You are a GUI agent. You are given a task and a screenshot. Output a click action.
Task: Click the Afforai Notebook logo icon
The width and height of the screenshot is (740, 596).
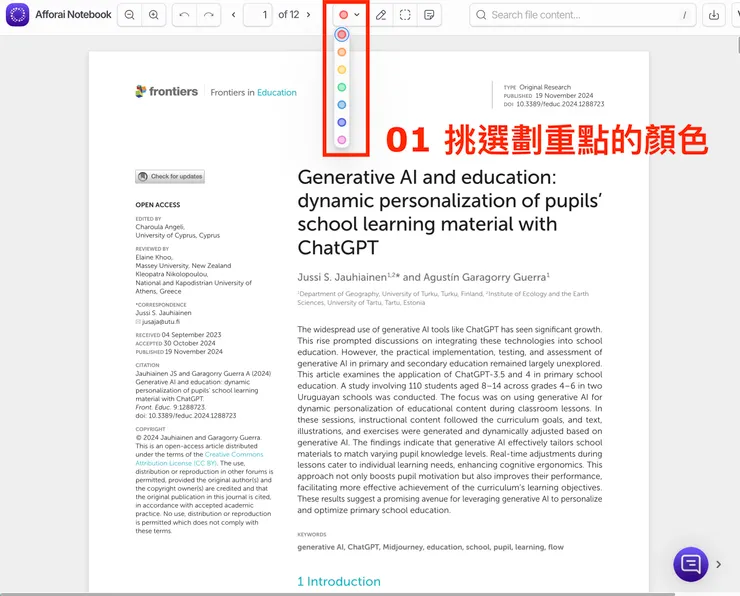click(17, 15)
